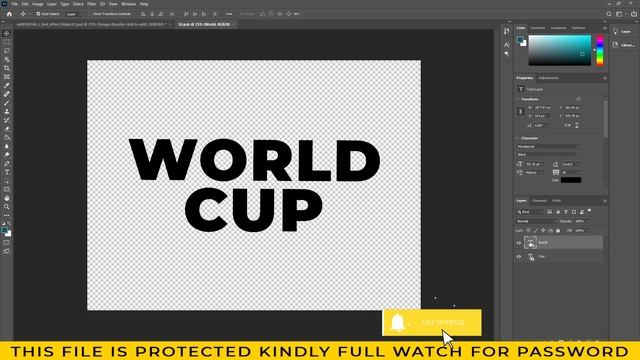Collapse the Transform section in Properties
Viewport: 640px width, 360px height.
518,99
